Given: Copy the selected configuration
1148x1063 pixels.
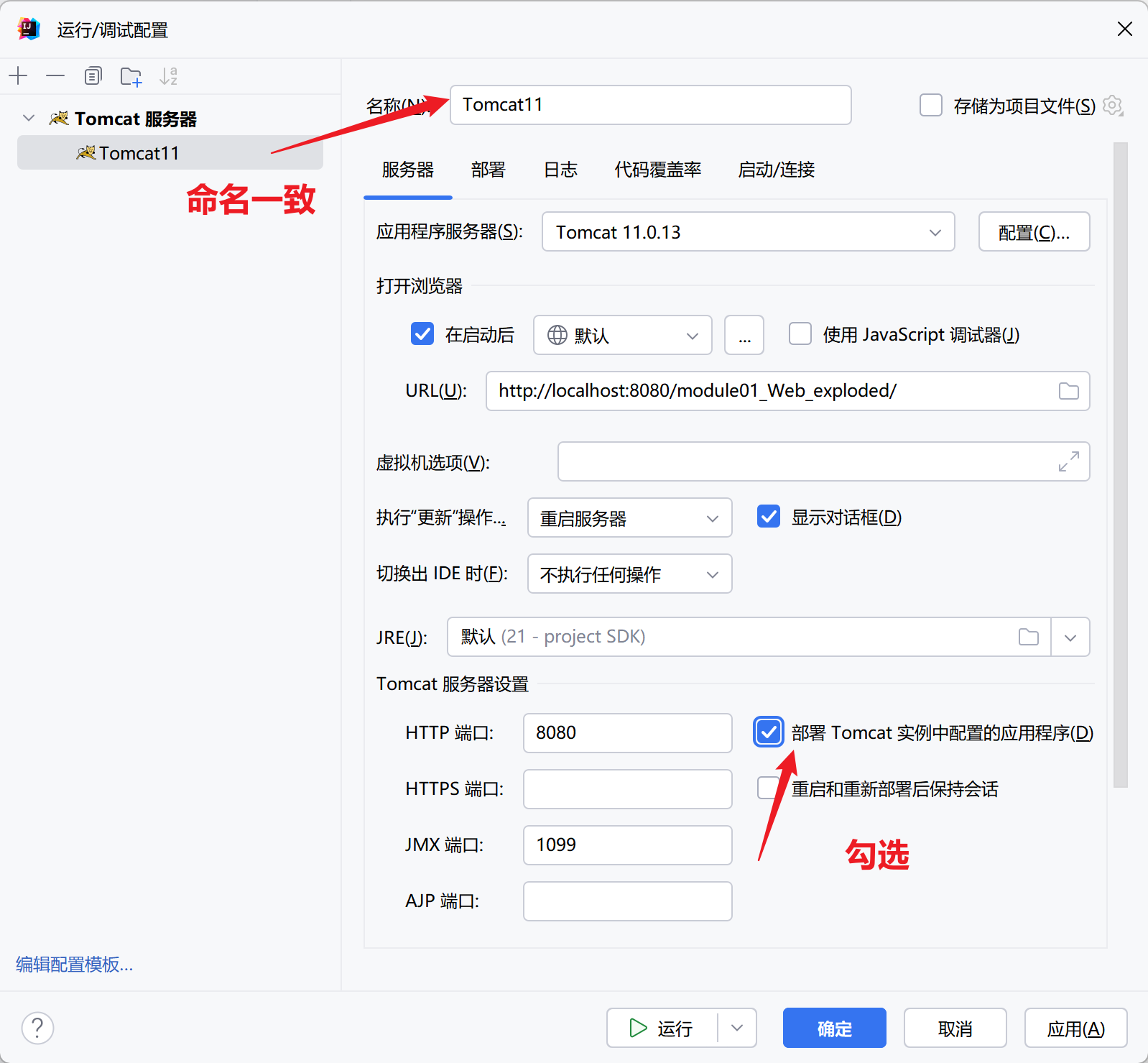Looking at the screenshot, I should 93,75.
